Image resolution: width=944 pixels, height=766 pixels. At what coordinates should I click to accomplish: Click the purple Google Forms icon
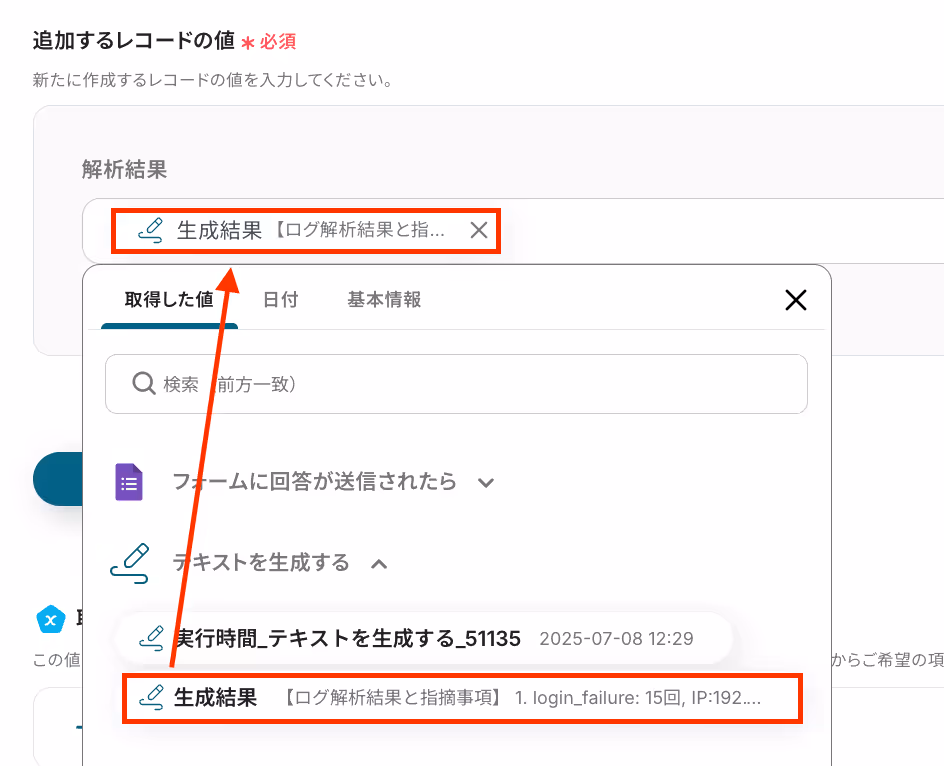pos(129,482)
